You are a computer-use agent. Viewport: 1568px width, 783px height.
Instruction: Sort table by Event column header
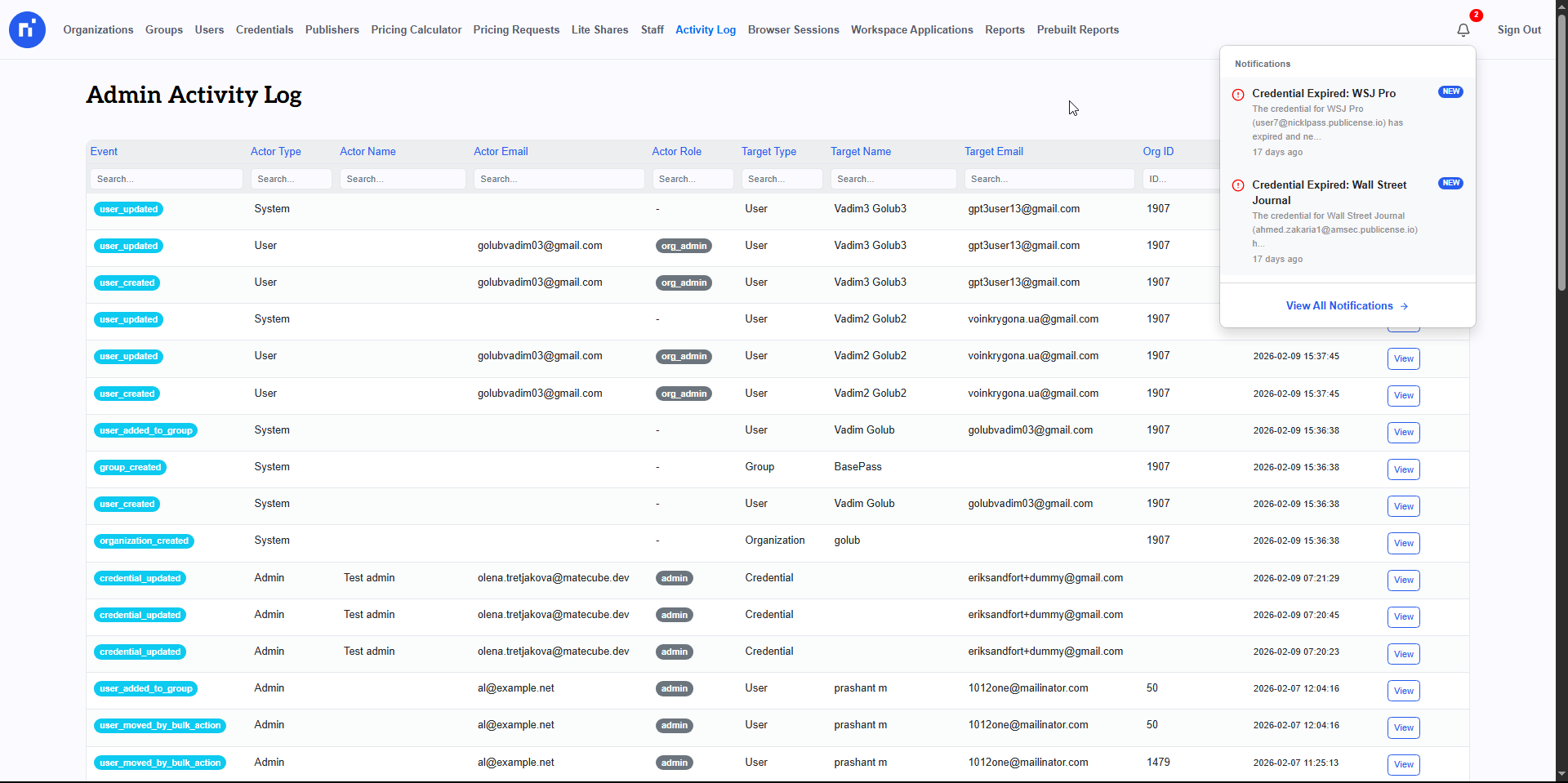coord(104,152)
